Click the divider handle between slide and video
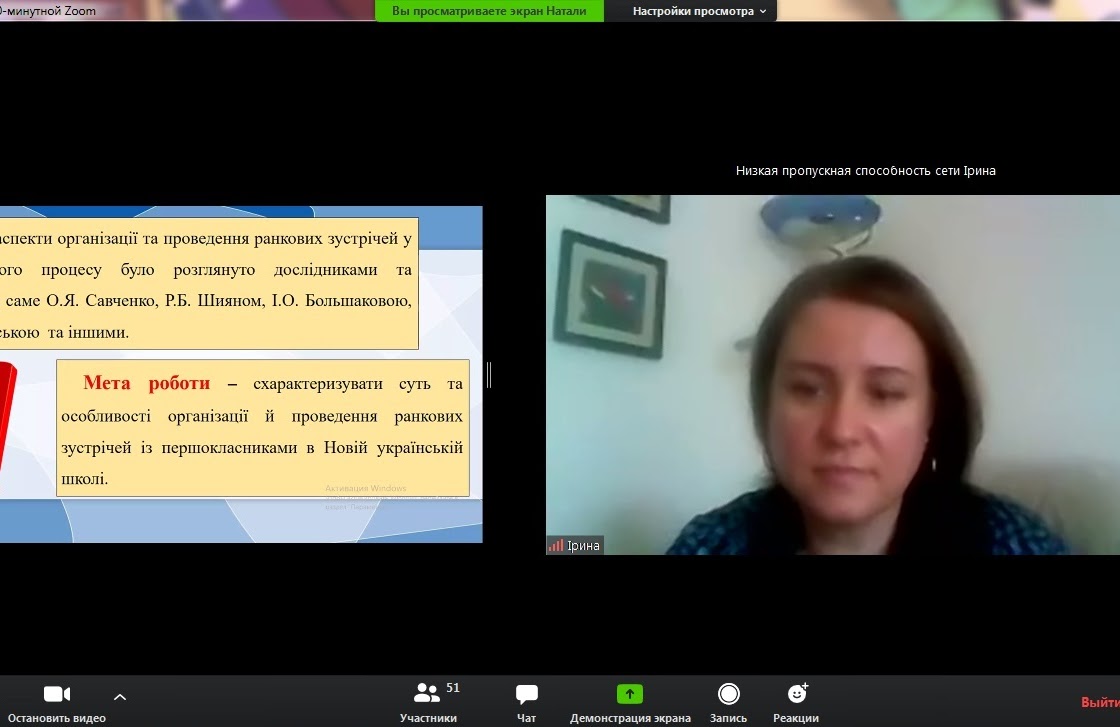The height and width of the screenshot is (727, 1120). click(x=489, y=375)
